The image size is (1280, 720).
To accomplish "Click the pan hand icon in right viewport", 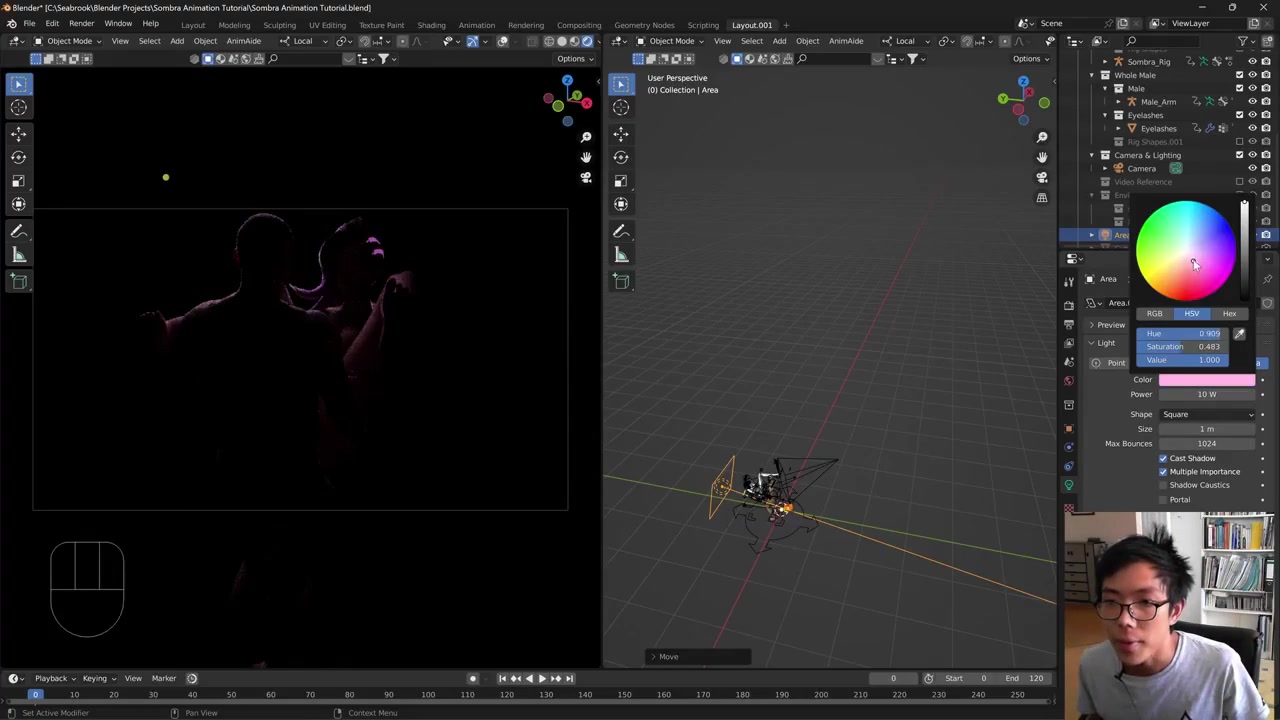I will [1042, 157].
